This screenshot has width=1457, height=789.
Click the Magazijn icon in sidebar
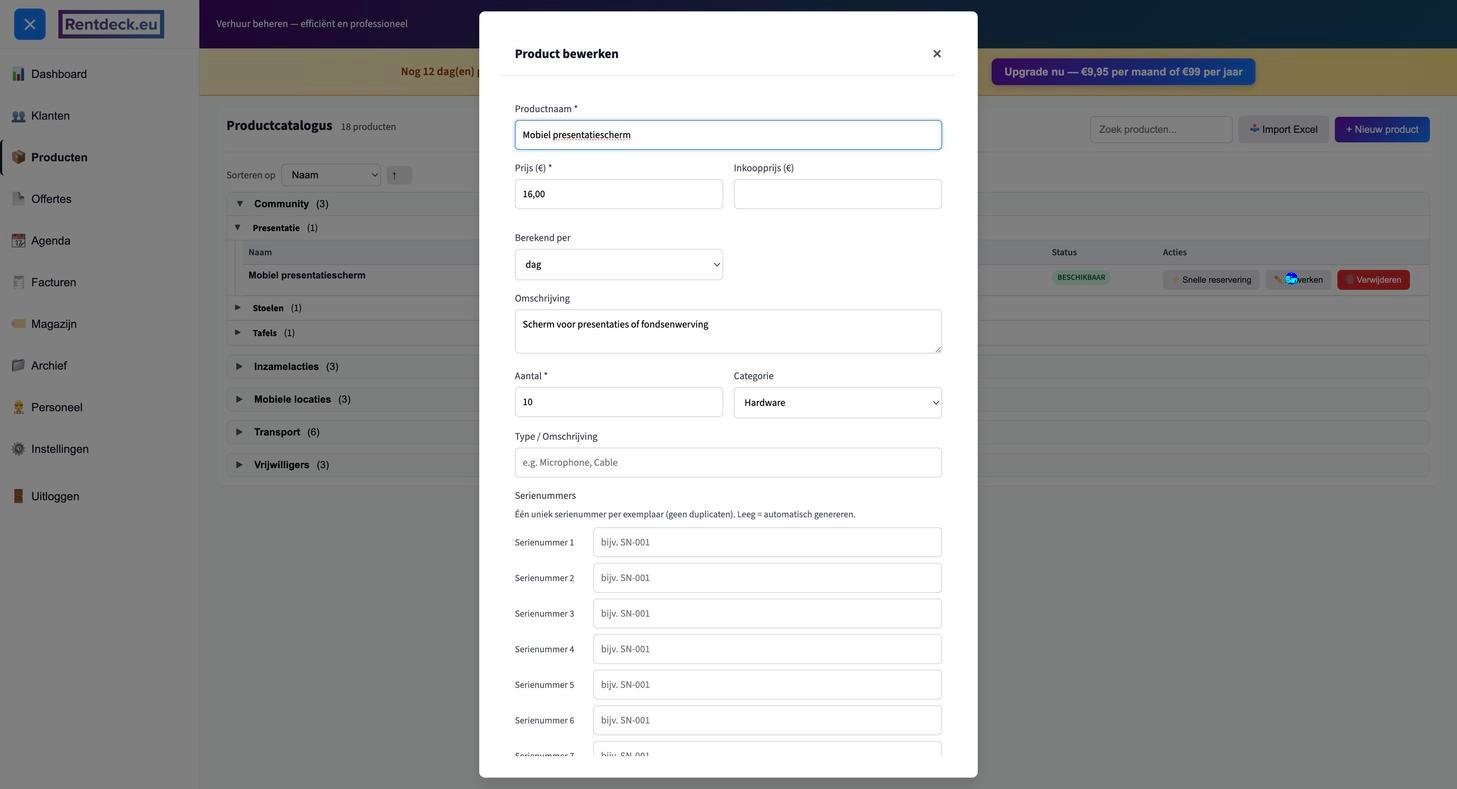[x=18, y=324]
